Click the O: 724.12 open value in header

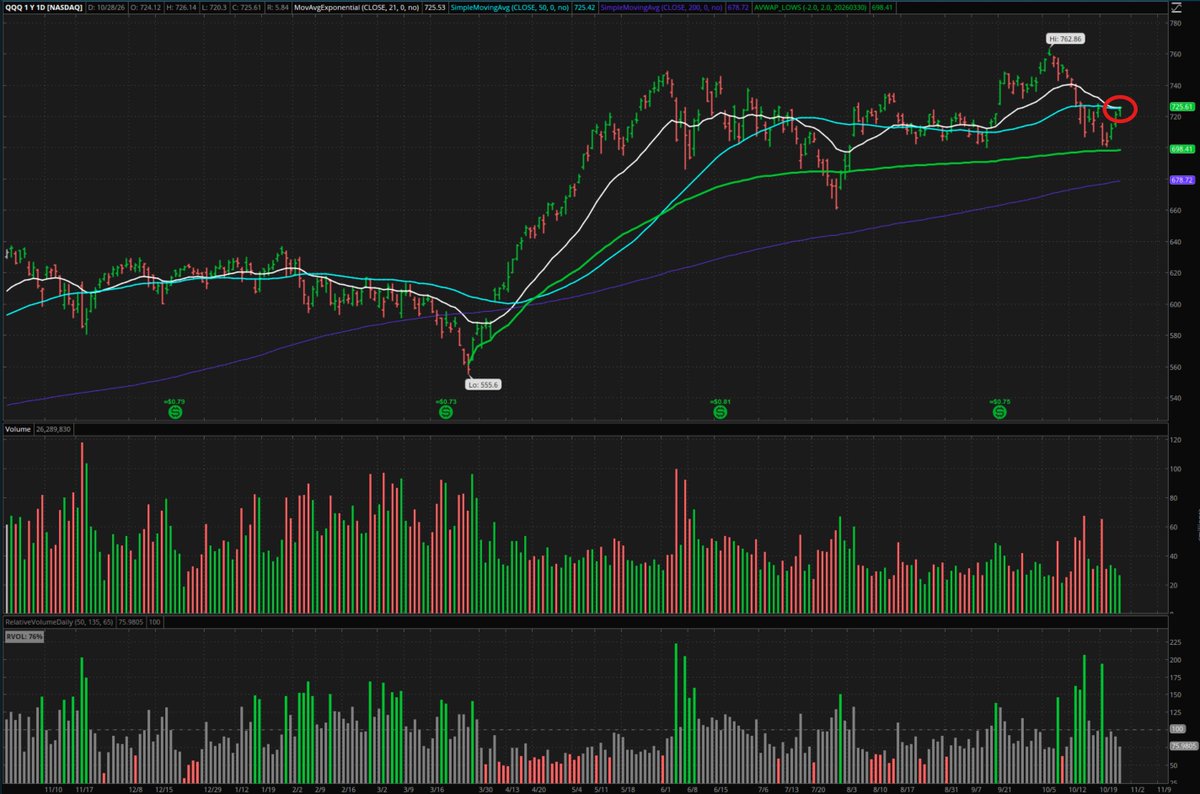coord(145,8)
